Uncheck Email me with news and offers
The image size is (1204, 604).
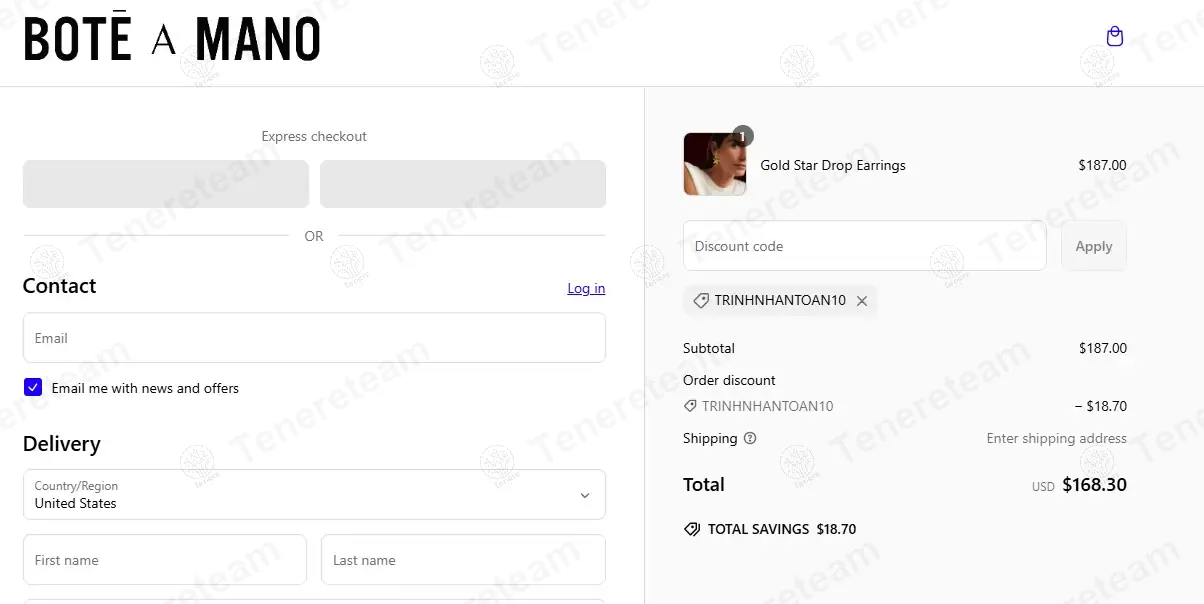coord(33,388)
